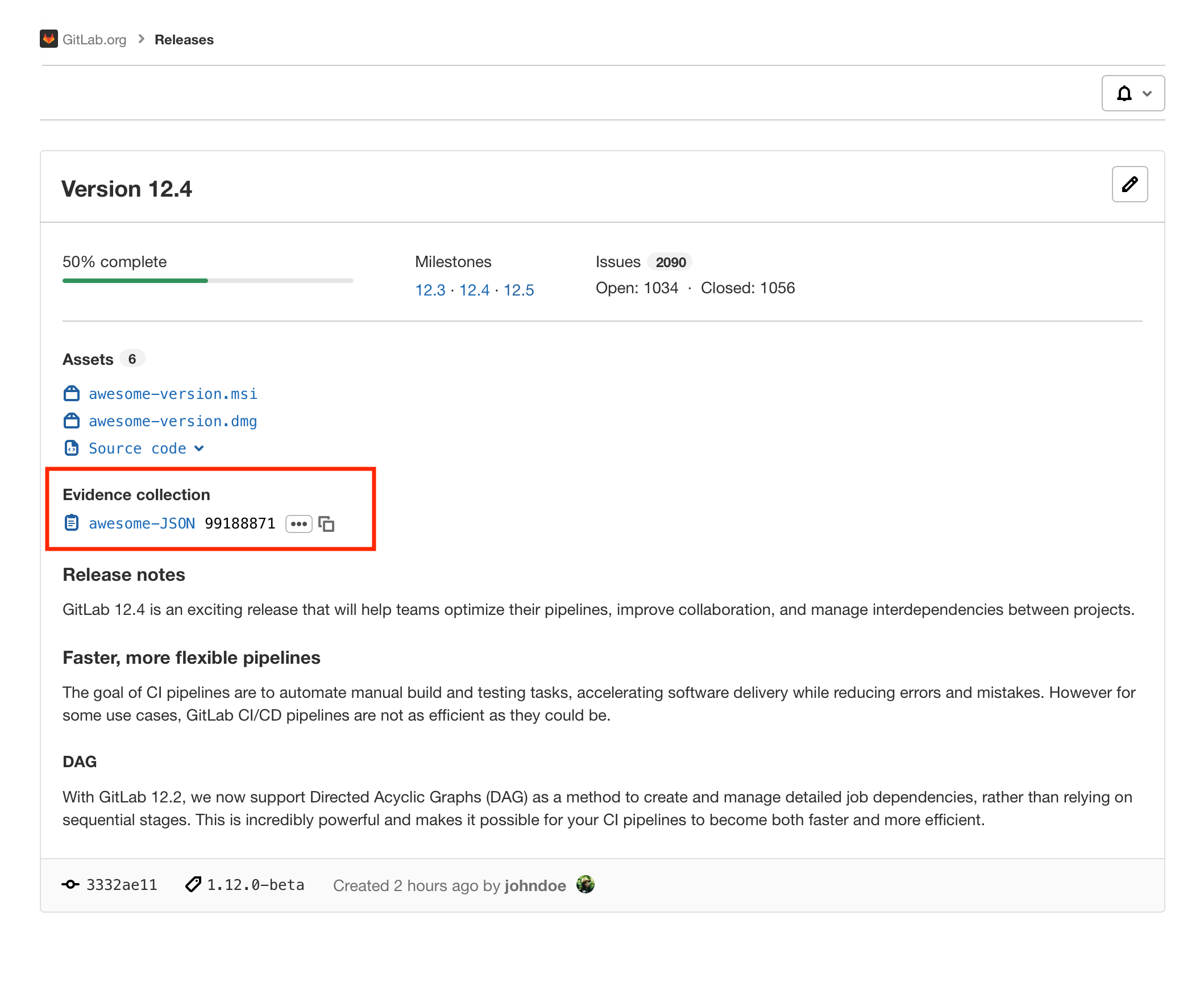Open milestone 12.5
This screenshot has width=1204, height=982.
[x=519, y=290]
